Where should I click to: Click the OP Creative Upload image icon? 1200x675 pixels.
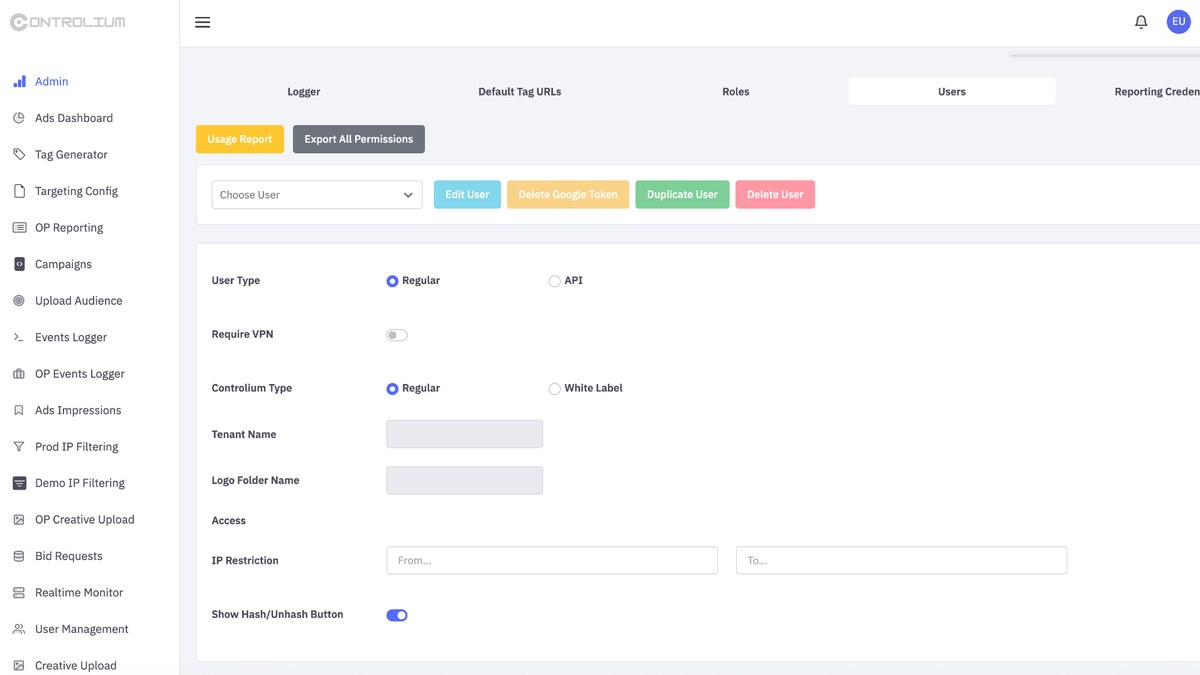coord(19,519)
